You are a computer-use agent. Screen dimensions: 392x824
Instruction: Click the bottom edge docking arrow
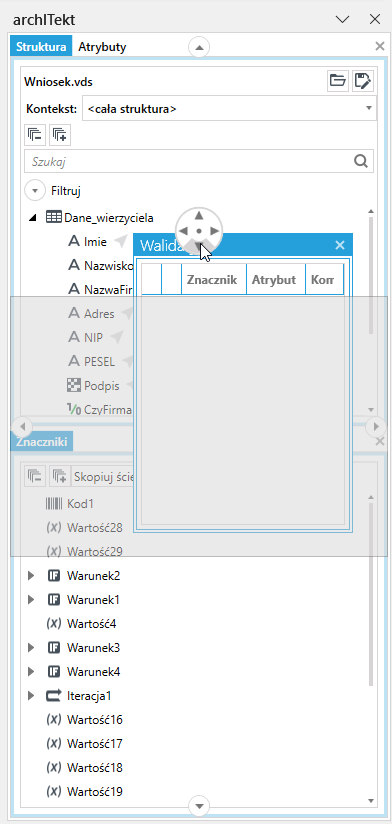tap(199, 805)
